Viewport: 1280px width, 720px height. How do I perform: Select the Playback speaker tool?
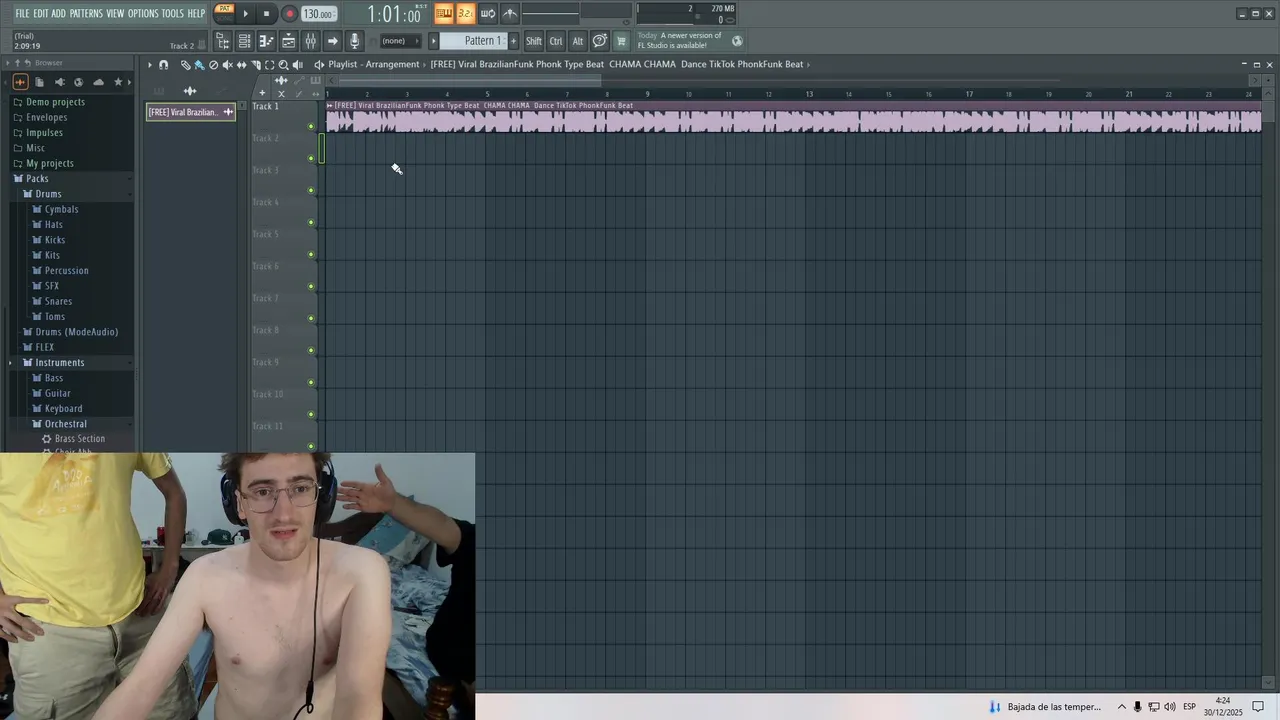(x=297, y=65)
